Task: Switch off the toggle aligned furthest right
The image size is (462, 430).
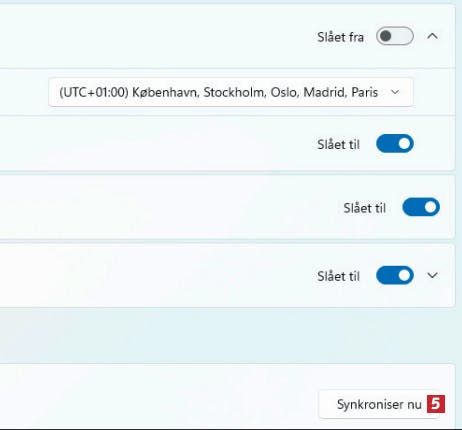Action: (421, 207)
